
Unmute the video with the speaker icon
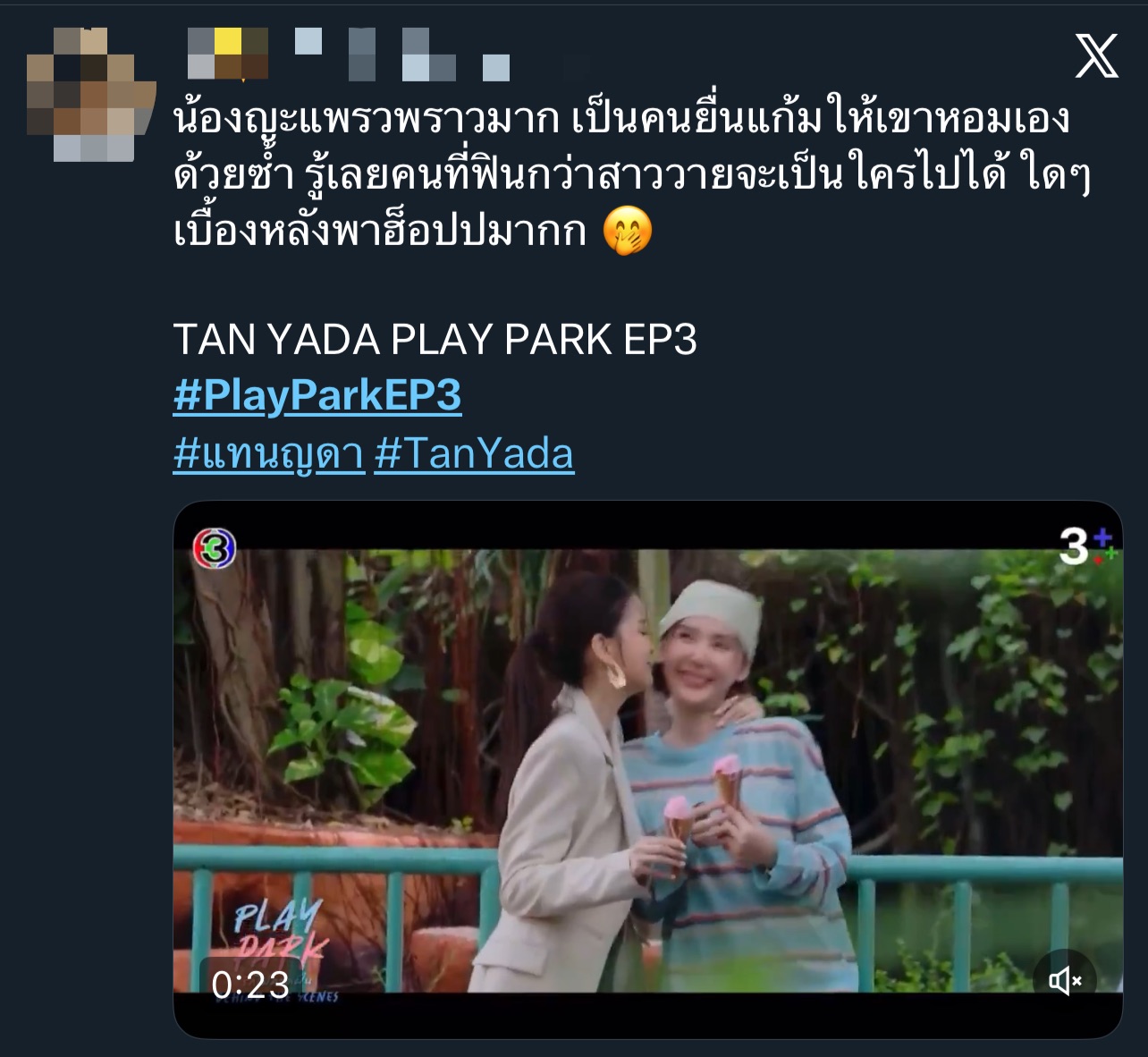click(x=1065, y=981)
